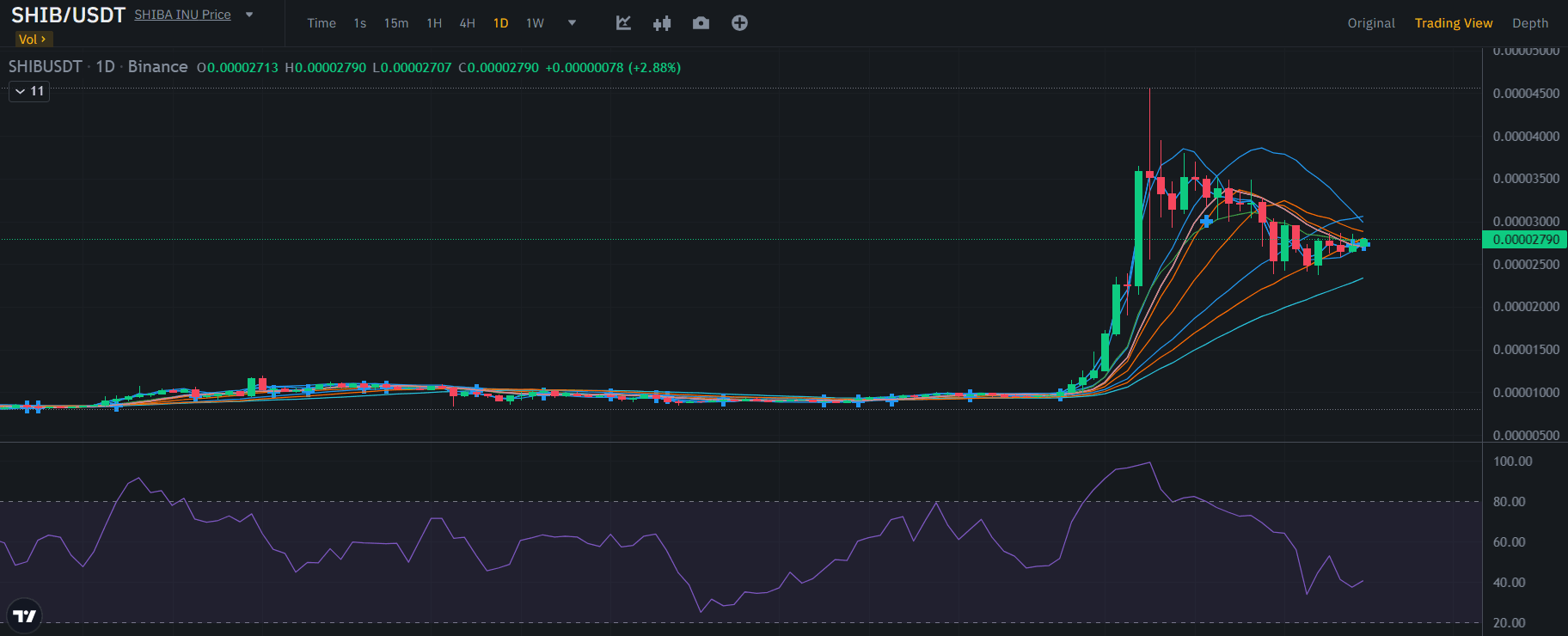1568x636 pixels.
Task: Select the 1s time interval
Action: tap(359, 23)
